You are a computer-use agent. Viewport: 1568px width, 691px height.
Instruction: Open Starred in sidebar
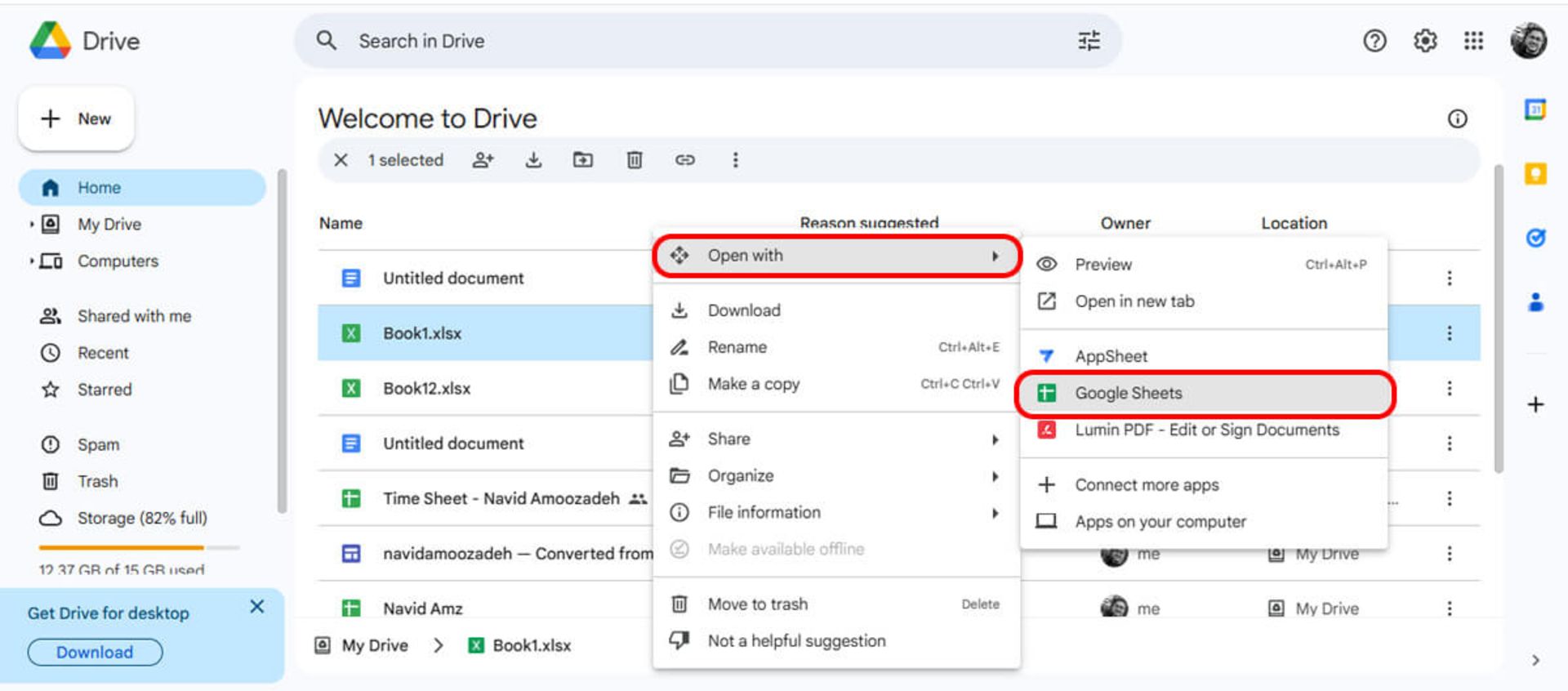pos(142,390)
